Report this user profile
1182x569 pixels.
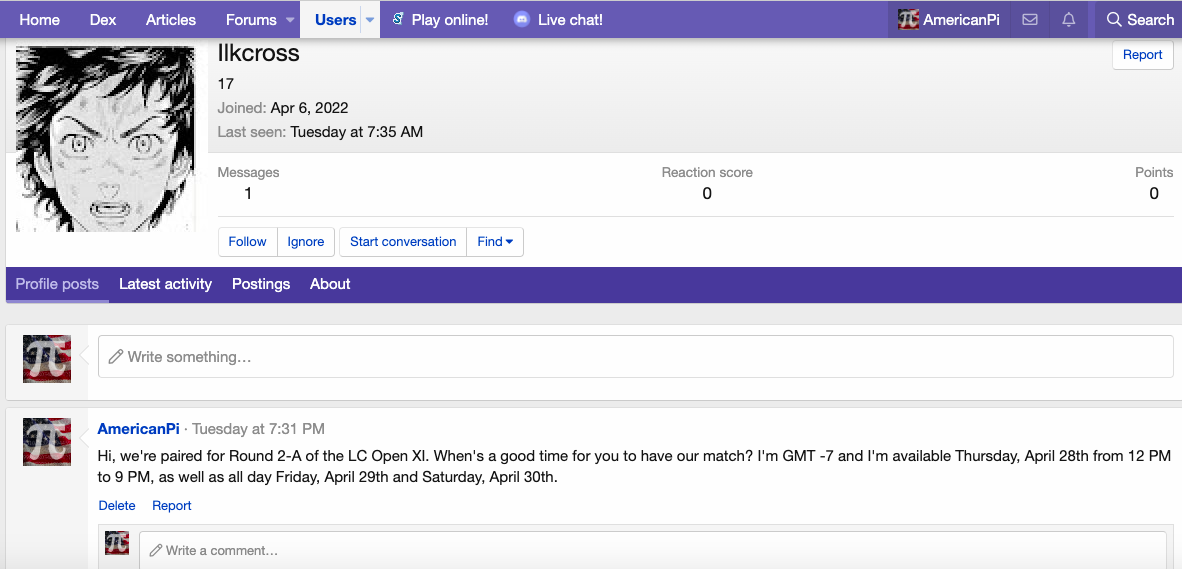(x=1142, y=55)
